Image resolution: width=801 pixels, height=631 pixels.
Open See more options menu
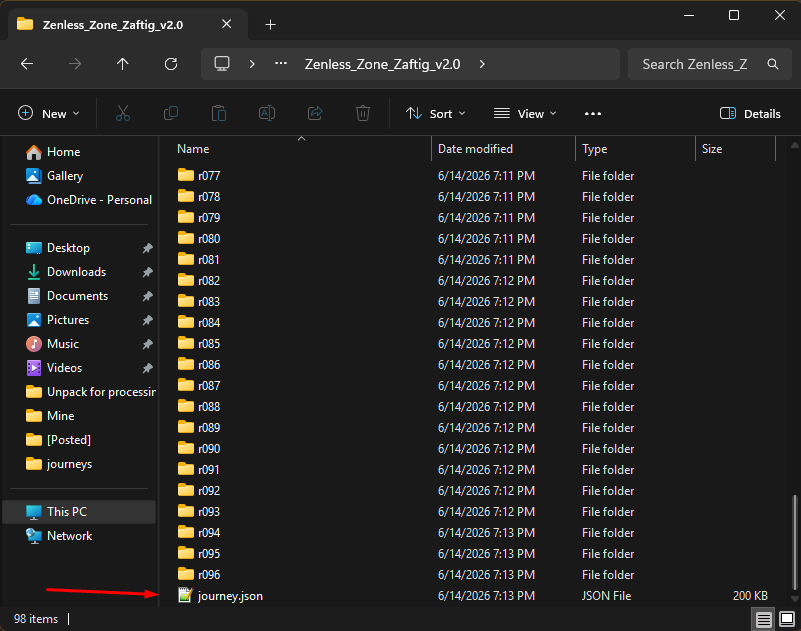point(593,113)
